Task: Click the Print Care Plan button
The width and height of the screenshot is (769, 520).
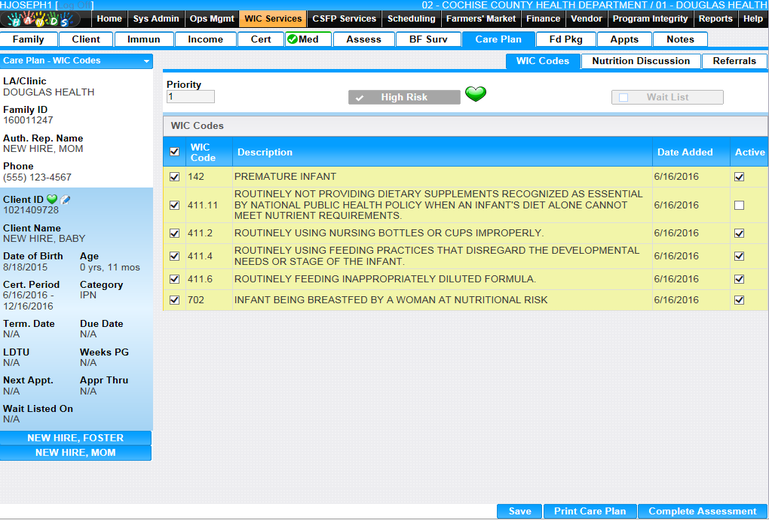Action: [x=589, y=511]
